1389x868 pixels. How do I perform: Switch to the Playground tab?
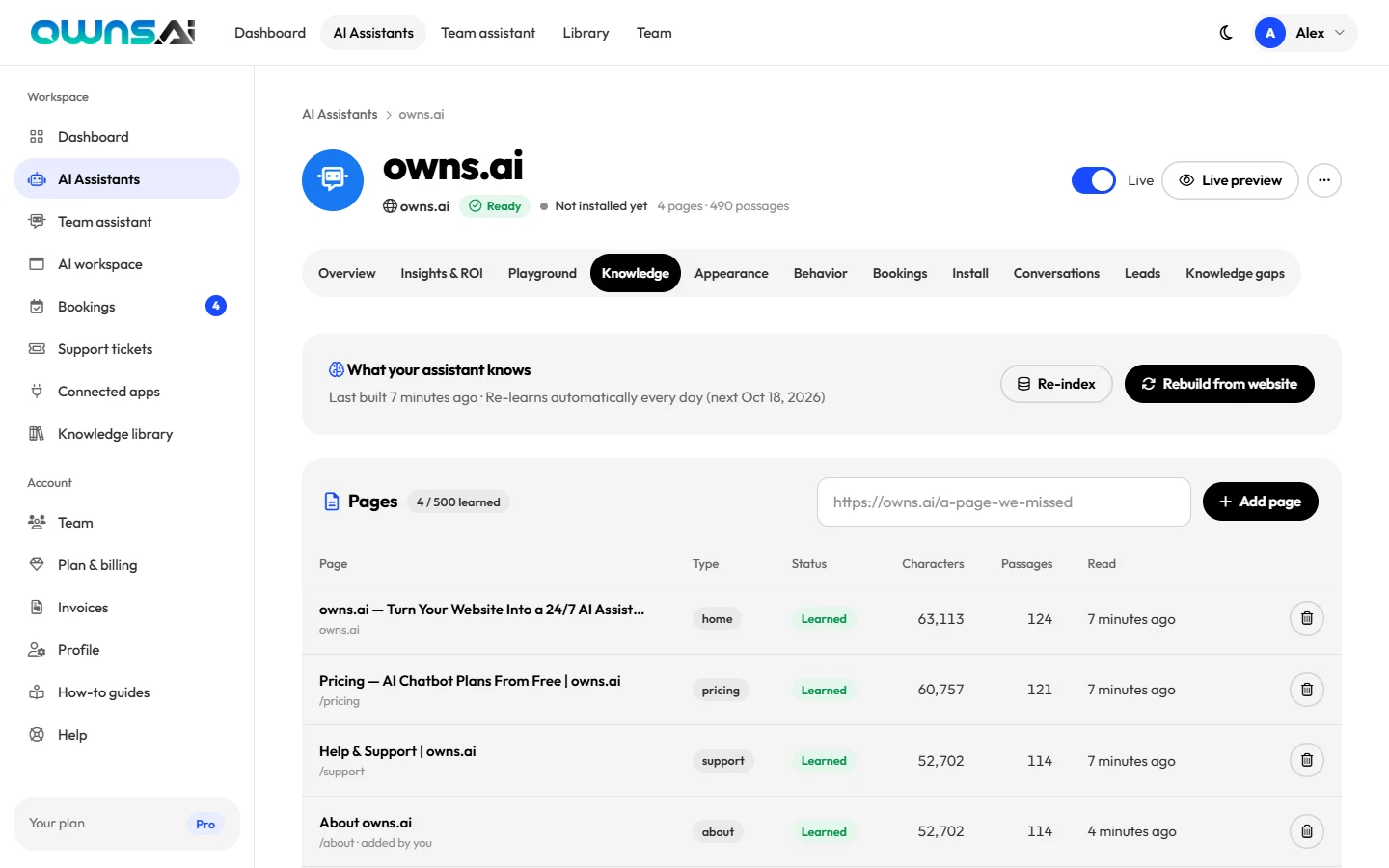542,273
